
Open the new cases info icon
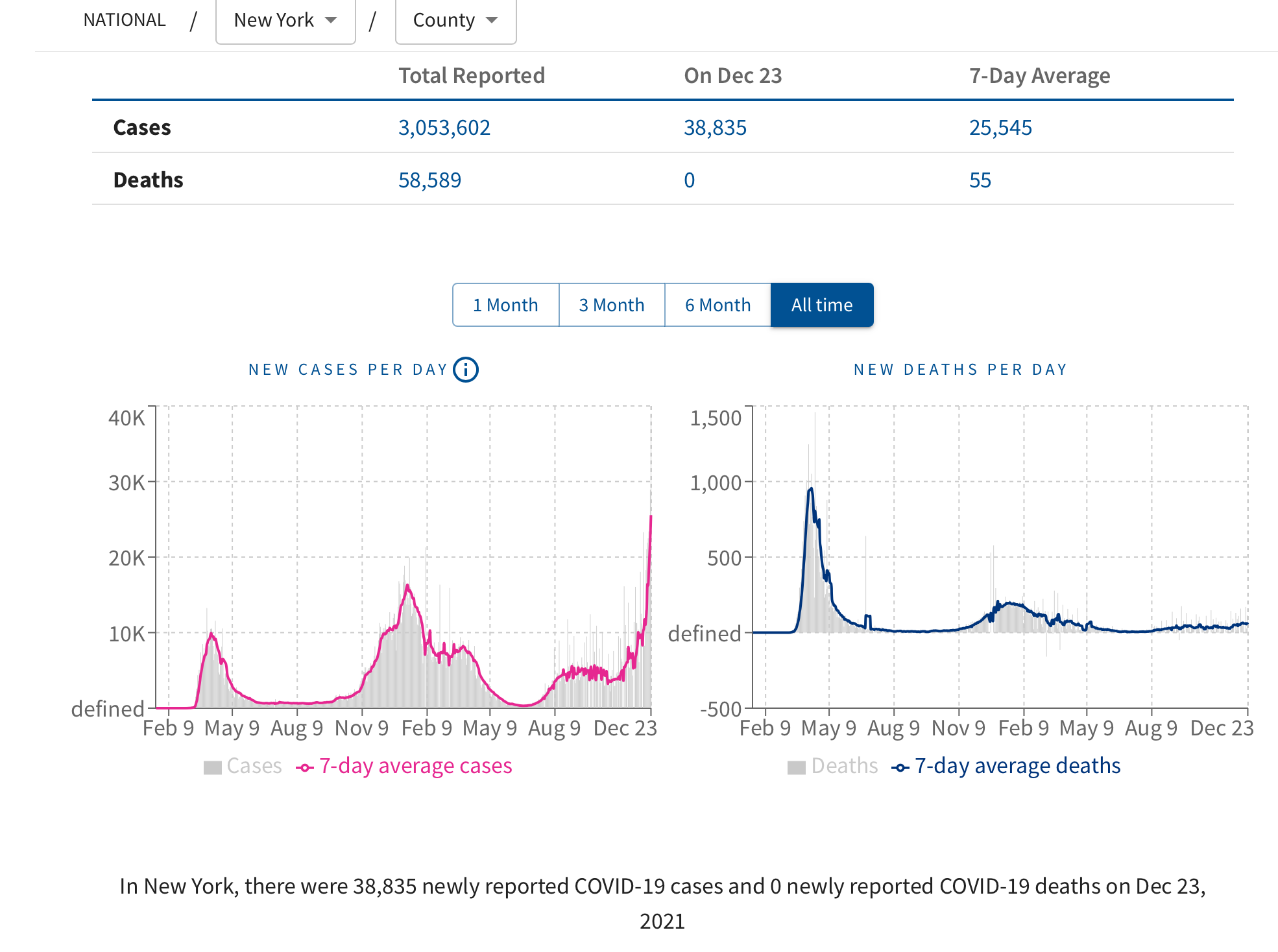[466, 370]
